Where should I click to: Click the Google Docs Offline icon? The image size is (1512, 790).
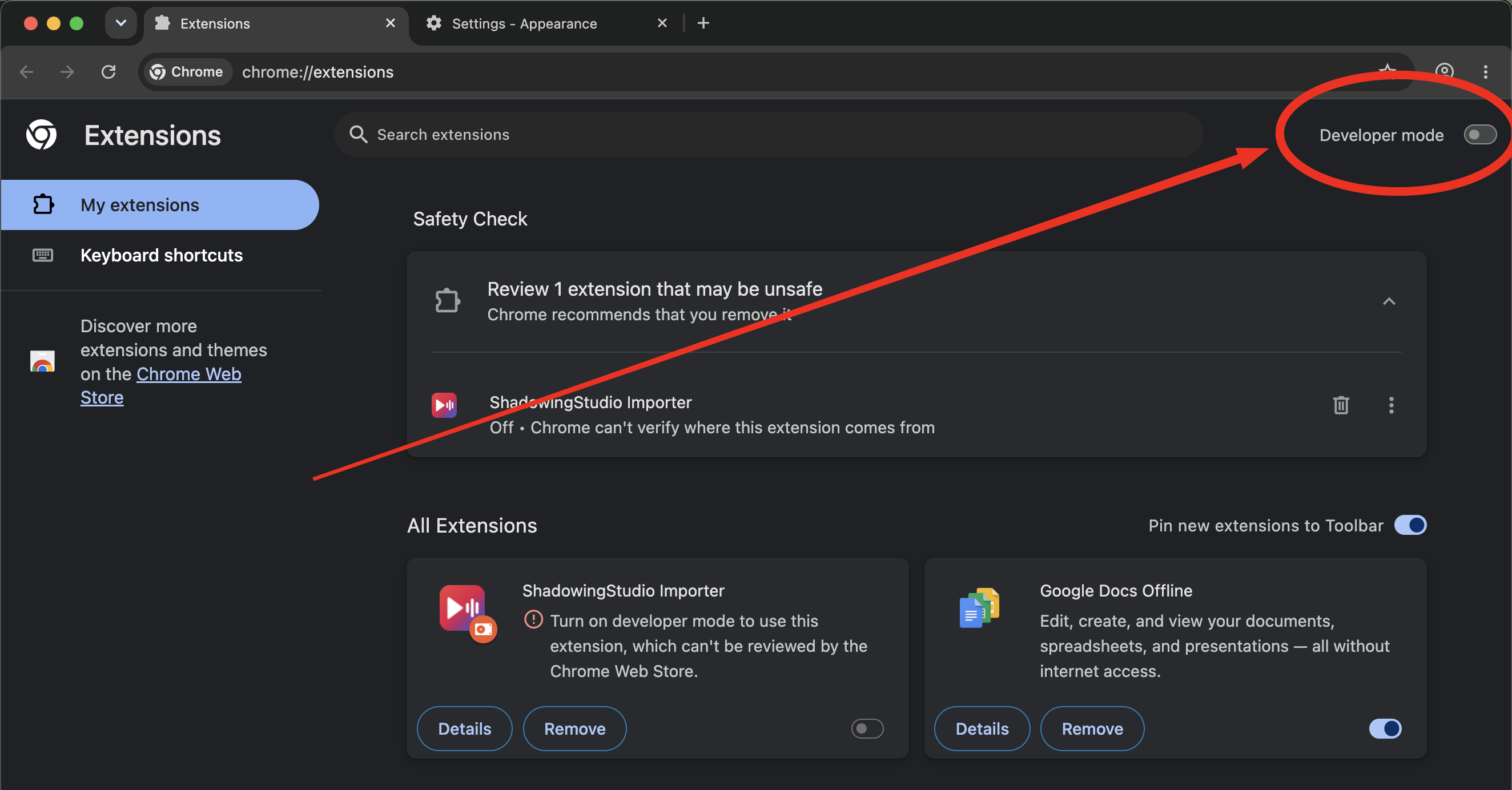(979, 608)
